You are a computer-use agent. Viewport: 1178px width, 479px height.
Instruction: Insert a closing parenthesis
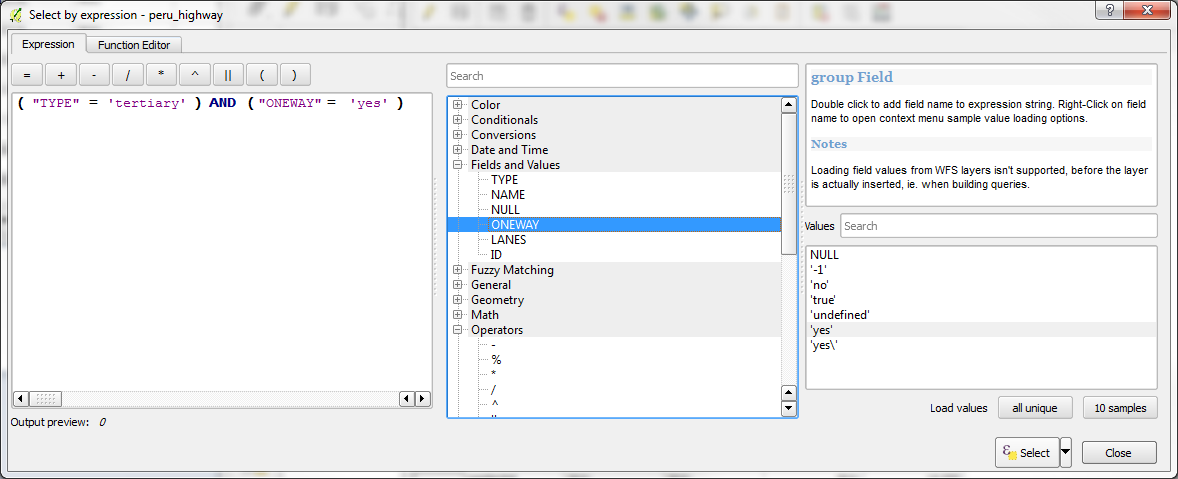pyautogui.click(x=295, y=75)
